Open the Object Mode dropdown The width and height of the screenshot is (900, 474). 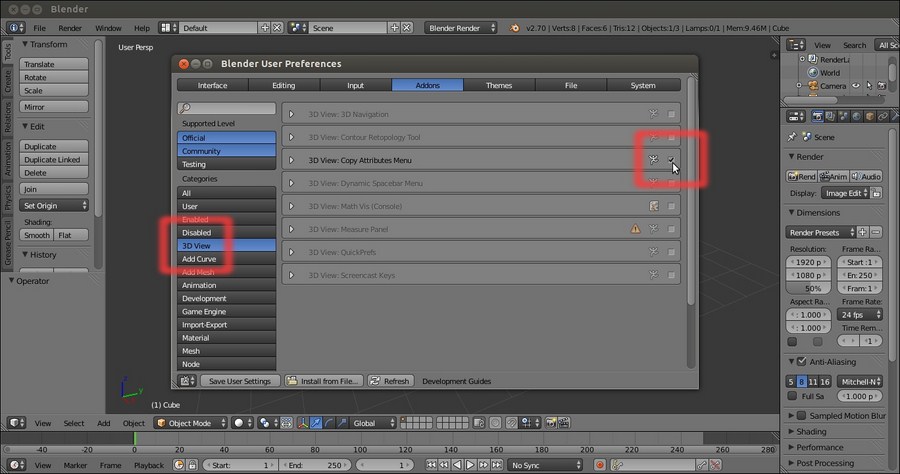pos(191,423)
